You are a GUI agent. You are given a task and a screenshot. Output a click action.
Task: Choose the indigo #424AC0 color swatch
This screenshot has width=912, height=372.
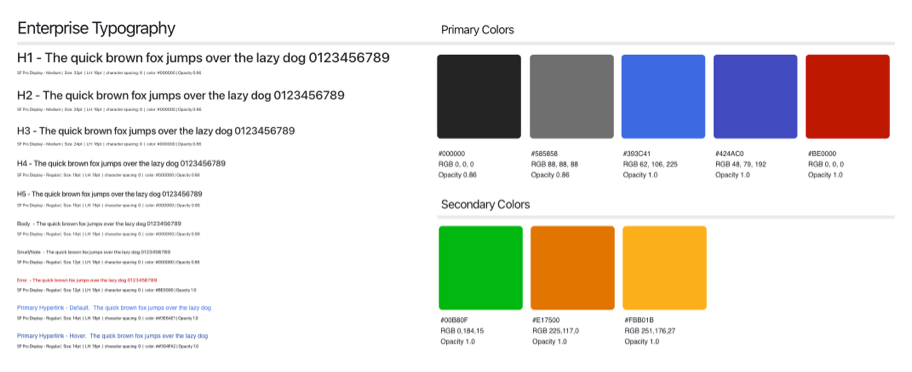756,96
